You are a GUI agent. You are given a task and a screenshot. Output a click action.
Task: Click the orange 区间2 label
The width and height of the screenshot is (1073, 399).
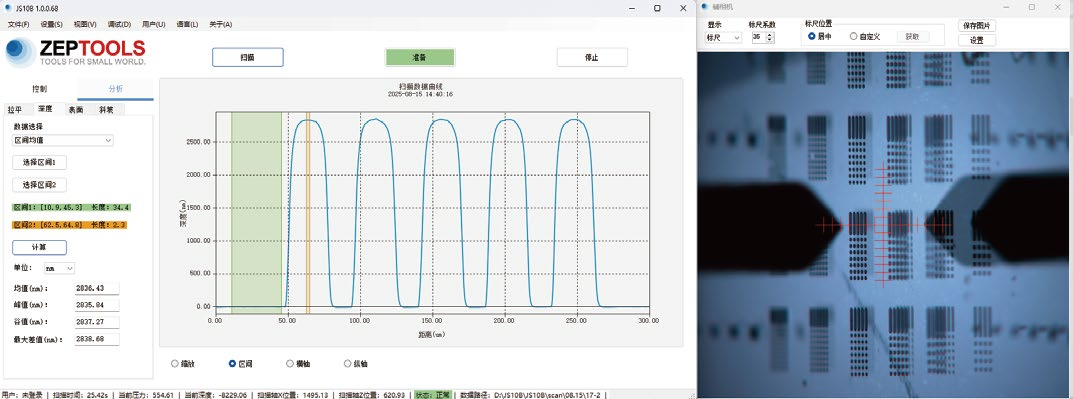coord(69,224)
